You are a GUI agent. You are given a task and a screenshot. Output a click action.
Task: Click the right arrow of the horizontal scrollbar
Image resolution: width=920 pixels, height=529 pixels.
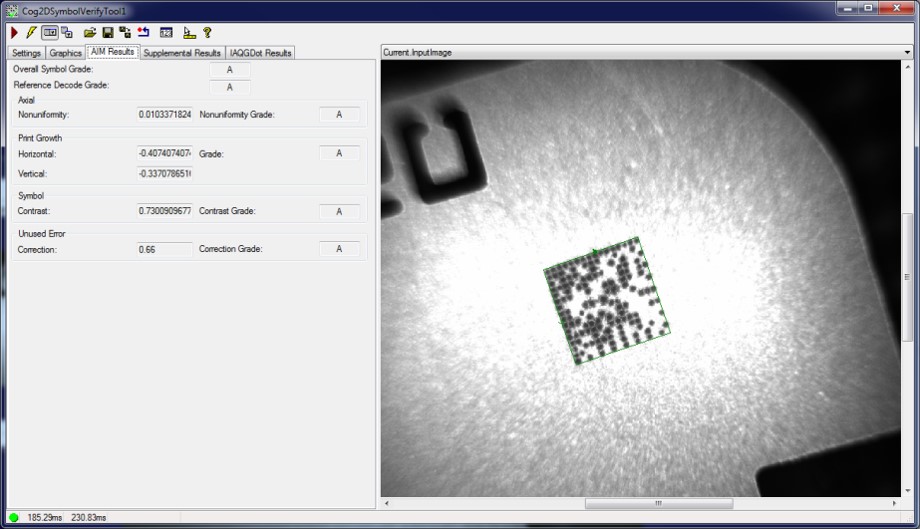894,503
